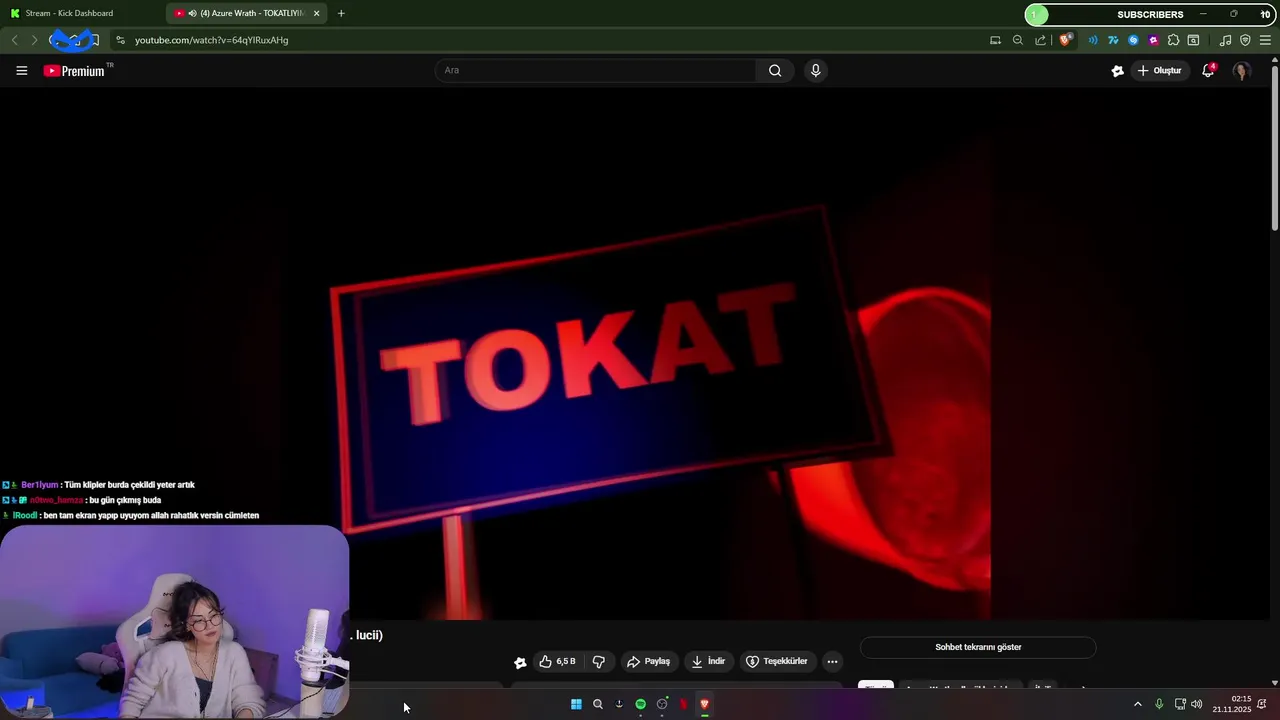Open the purple star extension icon
The height and width of the screenshot is (720, 1280).
coord(1153,40)
